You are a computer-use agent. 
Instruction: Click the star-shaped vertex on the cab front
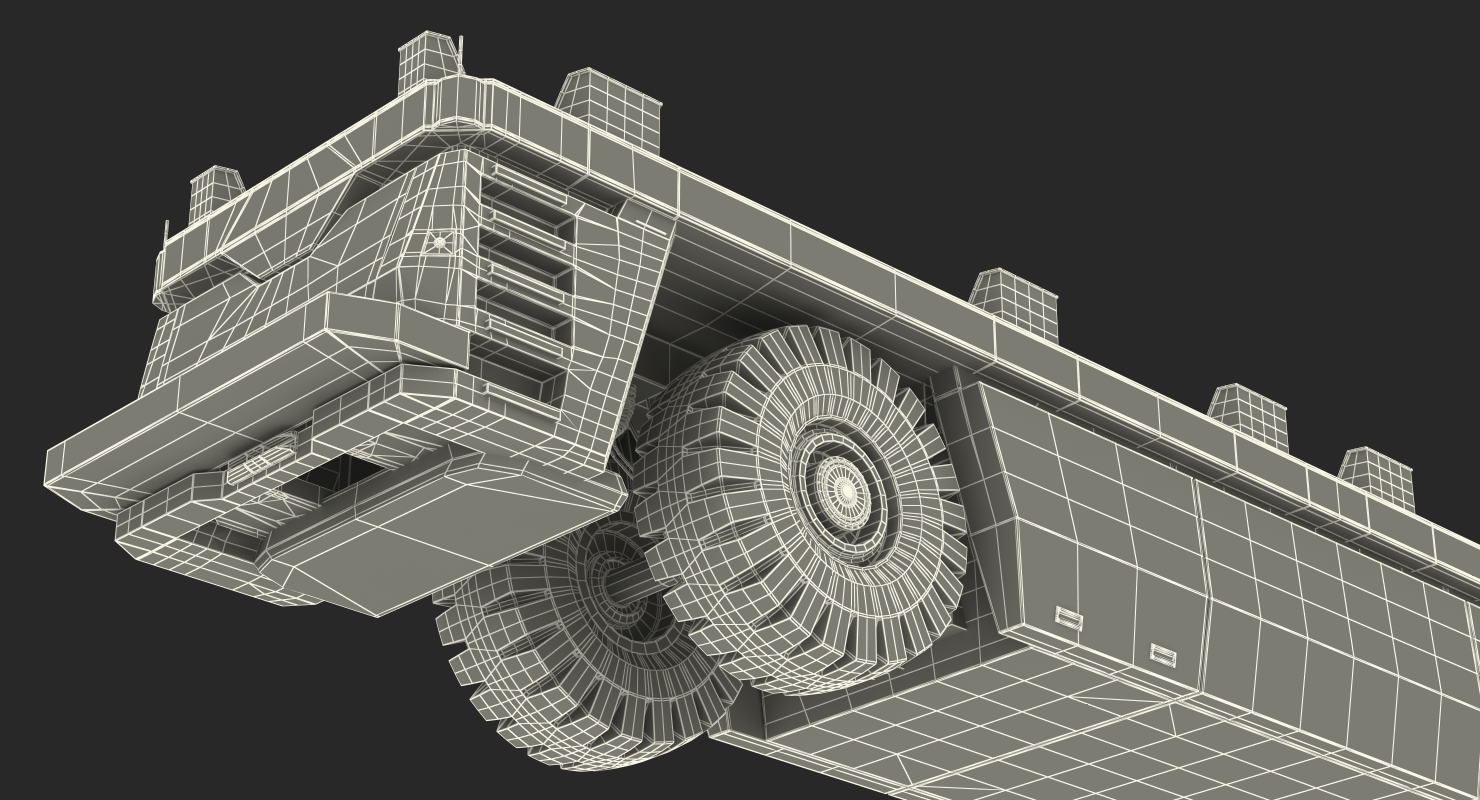coord(440,241)
